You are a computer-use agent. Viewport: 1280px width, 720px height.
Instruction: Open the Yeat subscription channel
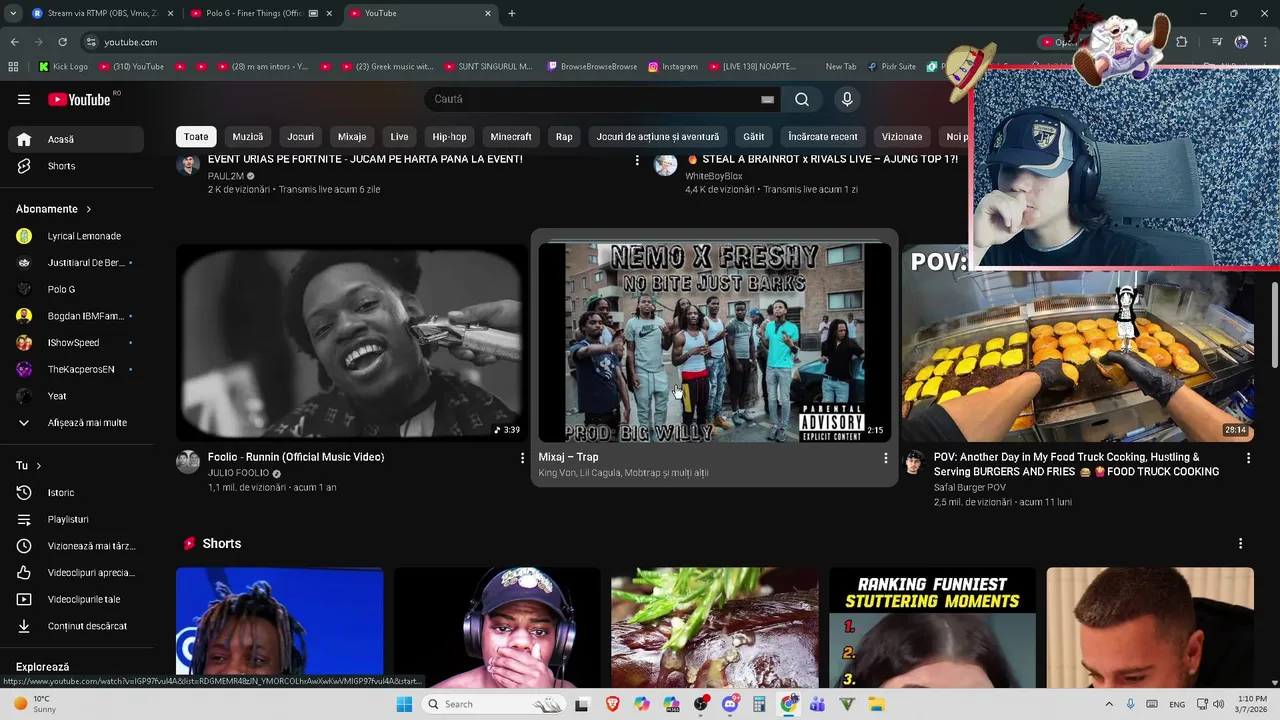click(76, 396)
